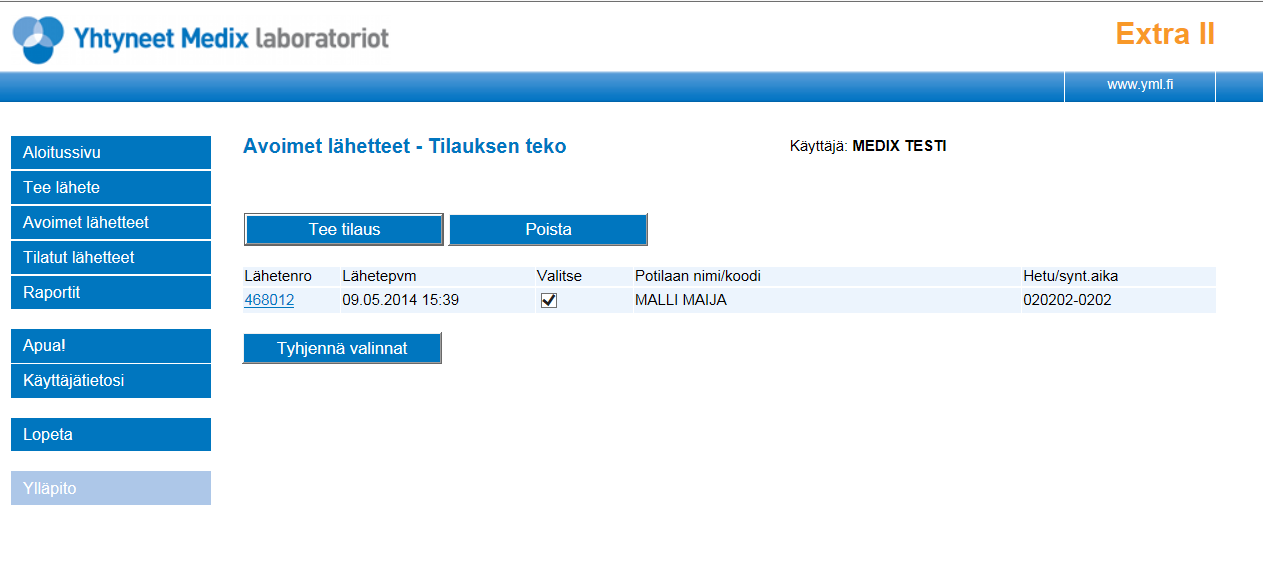Click the Tee tilaus button
Screen dimensions: 1263x562
tap(344, 229)
